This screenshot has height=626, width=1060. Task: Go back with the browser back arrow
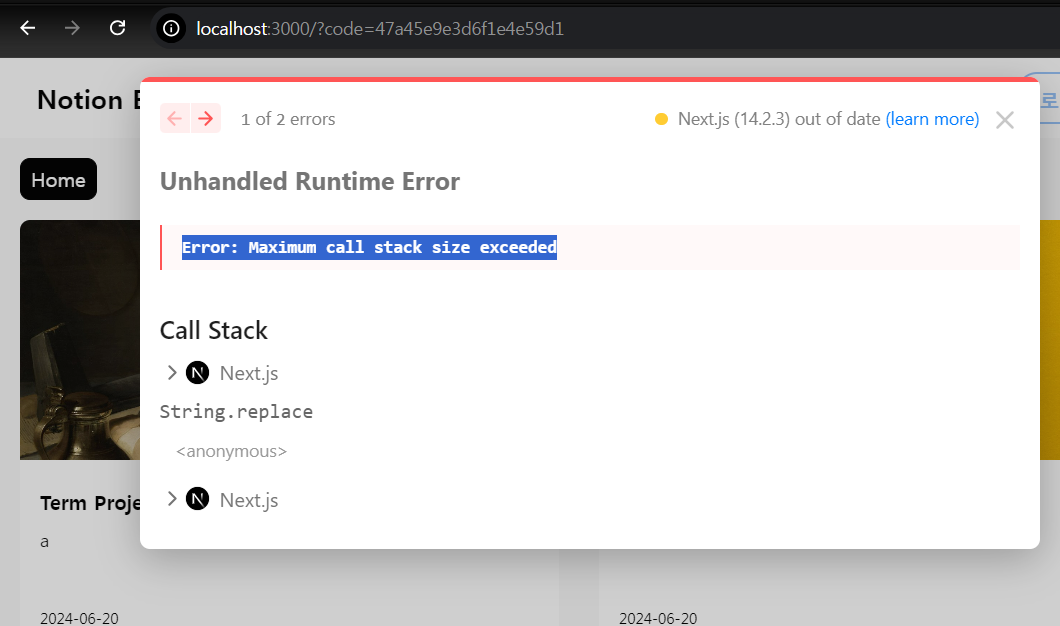(28, 28)
